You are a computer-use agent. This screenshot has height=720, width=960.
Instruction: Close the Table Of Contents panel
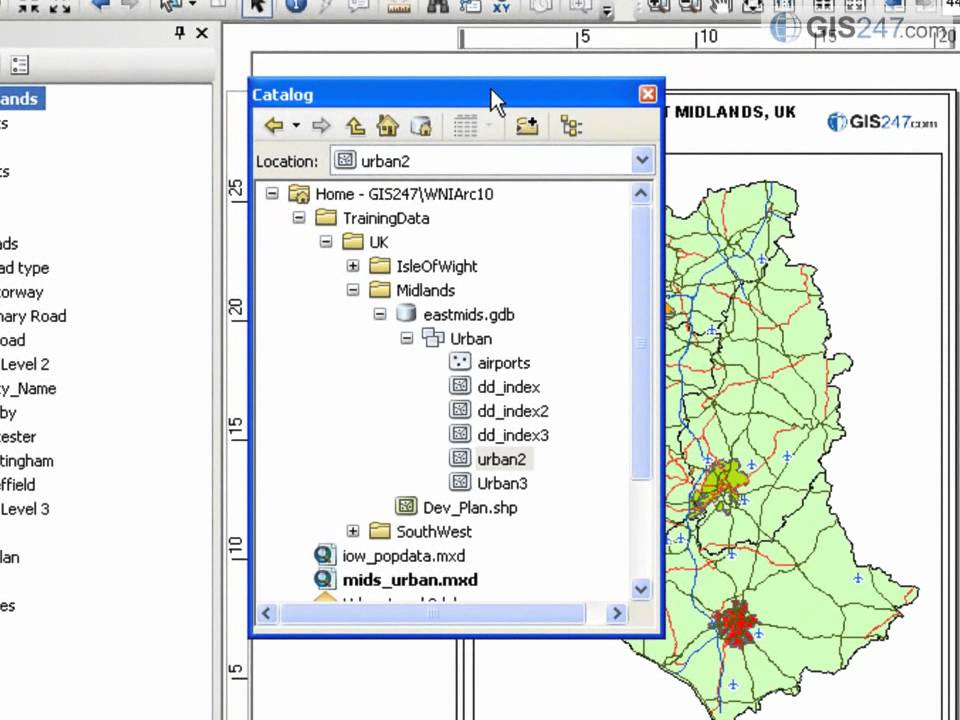pos(202,33)
